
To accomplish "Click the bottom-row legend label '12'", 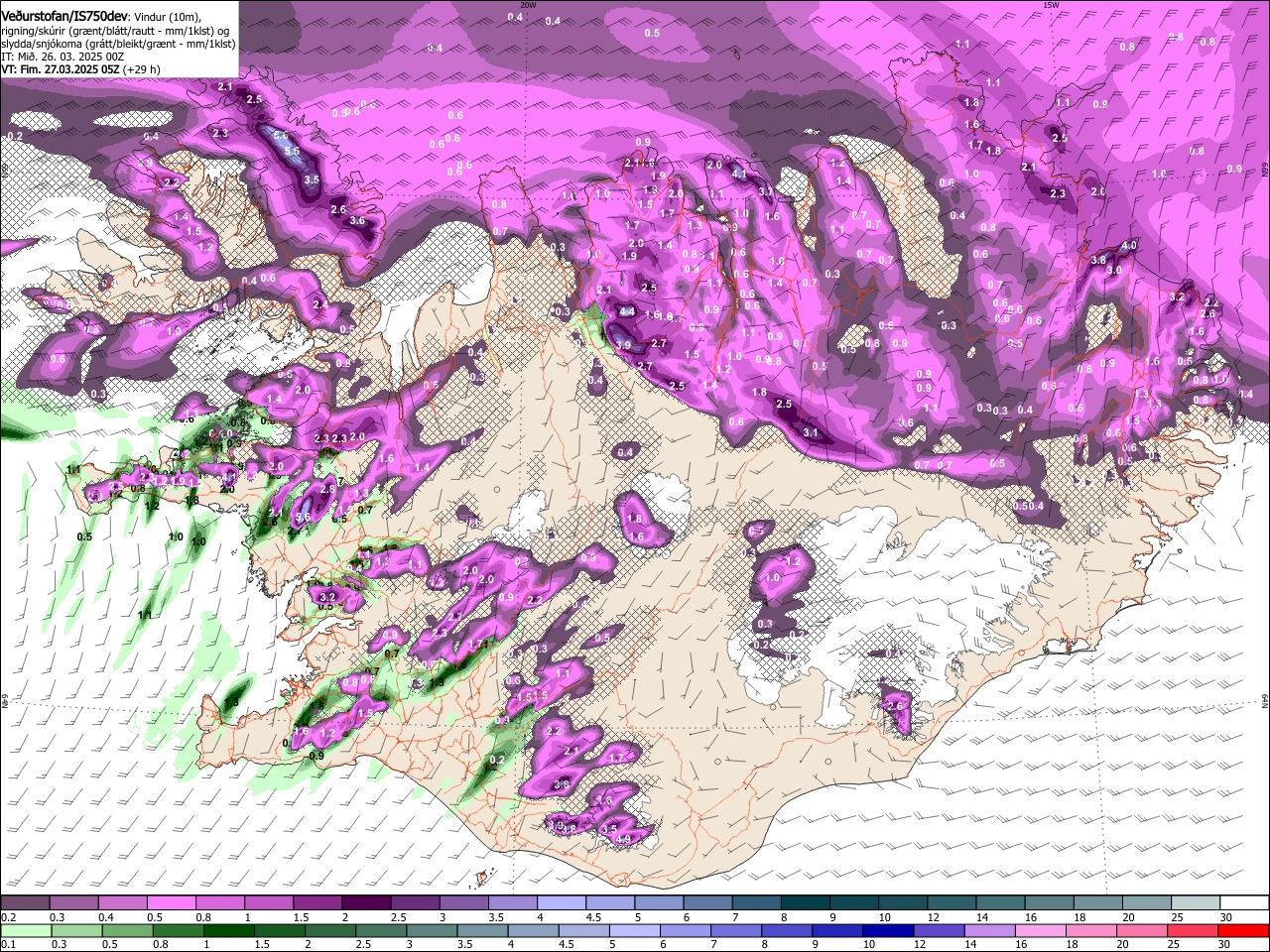I will 919,945.
